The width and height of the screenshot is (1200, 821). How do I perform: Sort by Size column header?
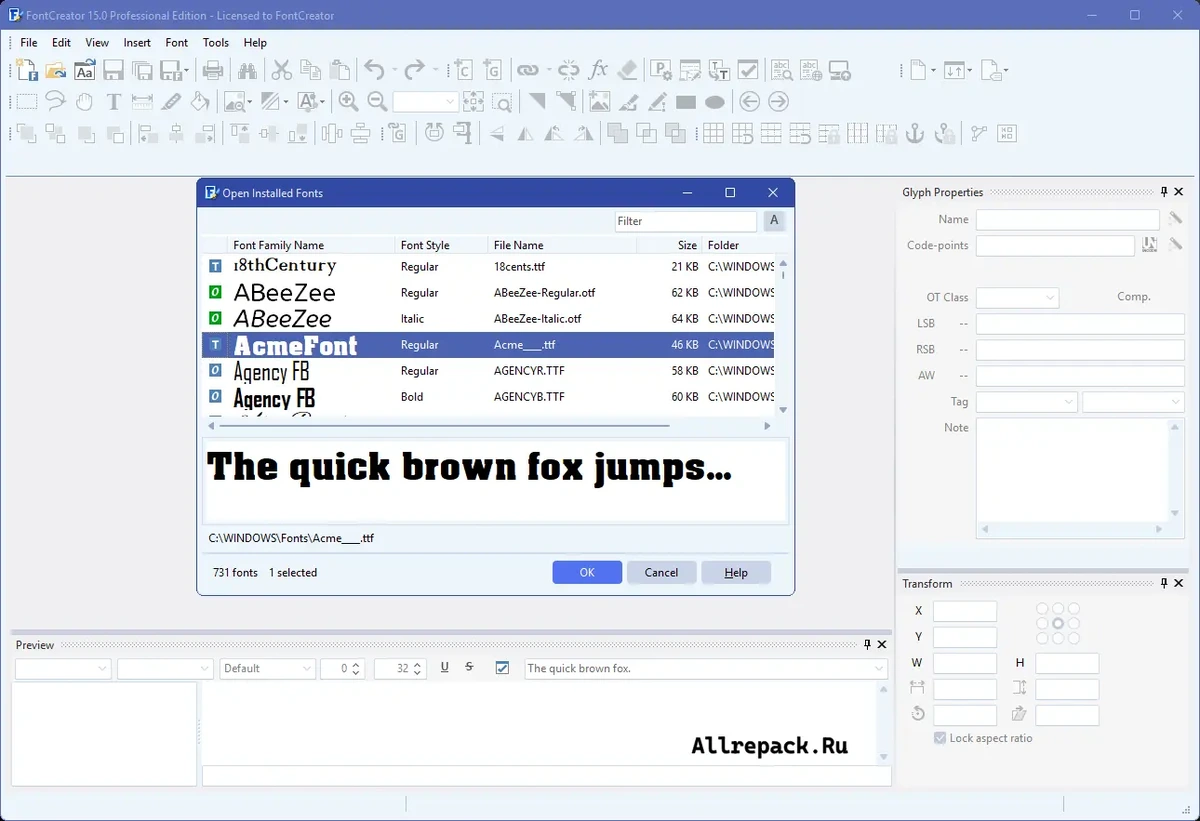[x=669, y=245]
